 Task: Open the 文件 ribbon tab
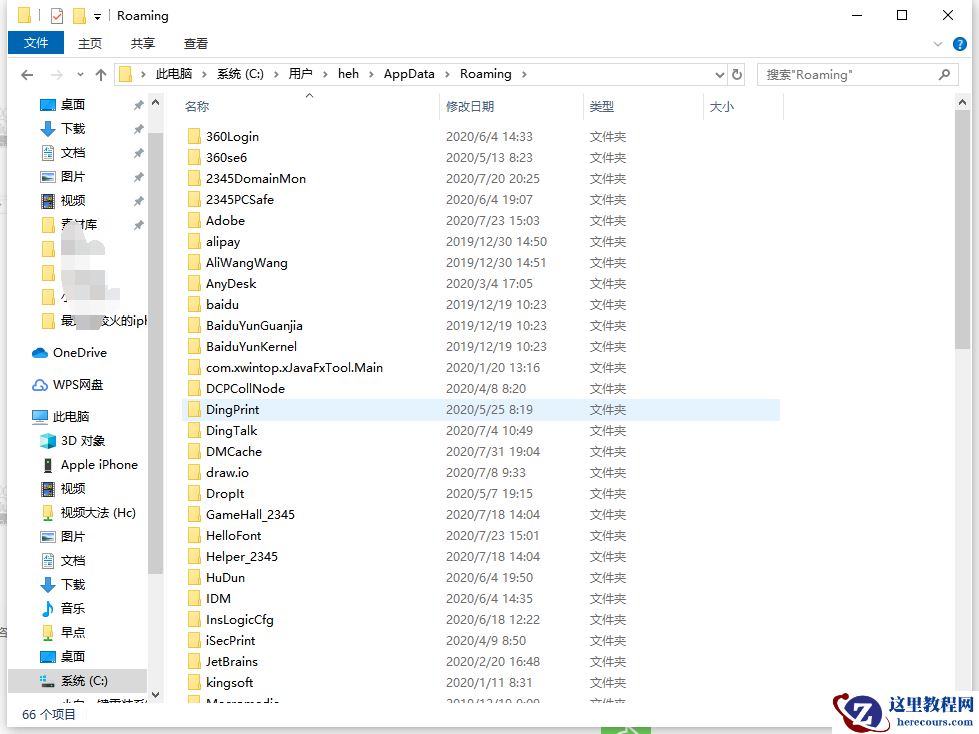pyautogui.click(x=36, y=42)
